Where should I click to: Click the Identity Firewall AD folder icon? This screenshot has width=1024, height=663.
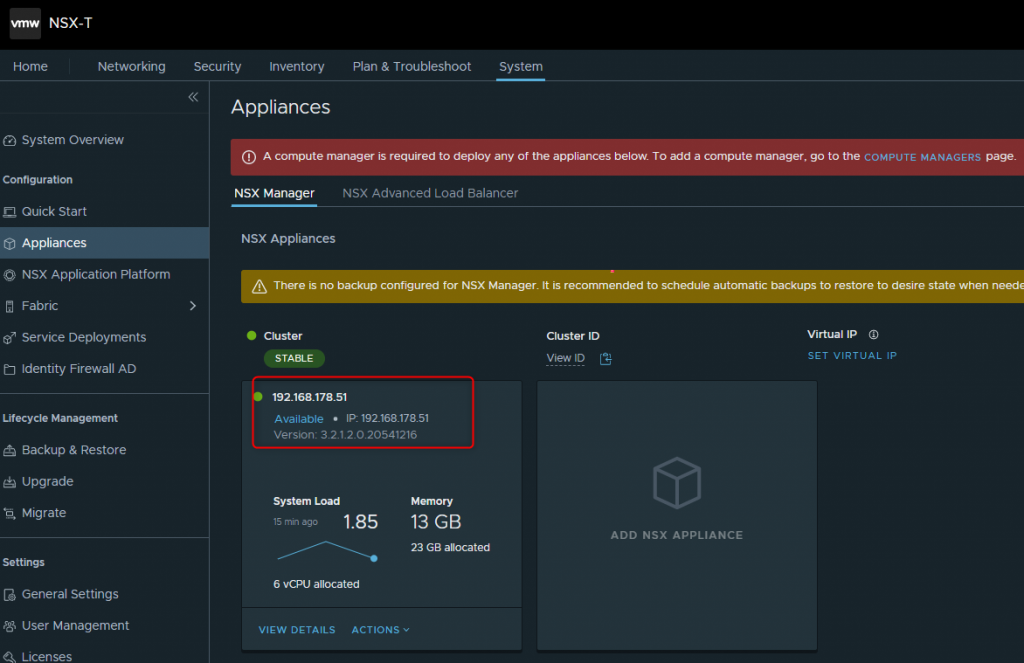pos(9,370)
